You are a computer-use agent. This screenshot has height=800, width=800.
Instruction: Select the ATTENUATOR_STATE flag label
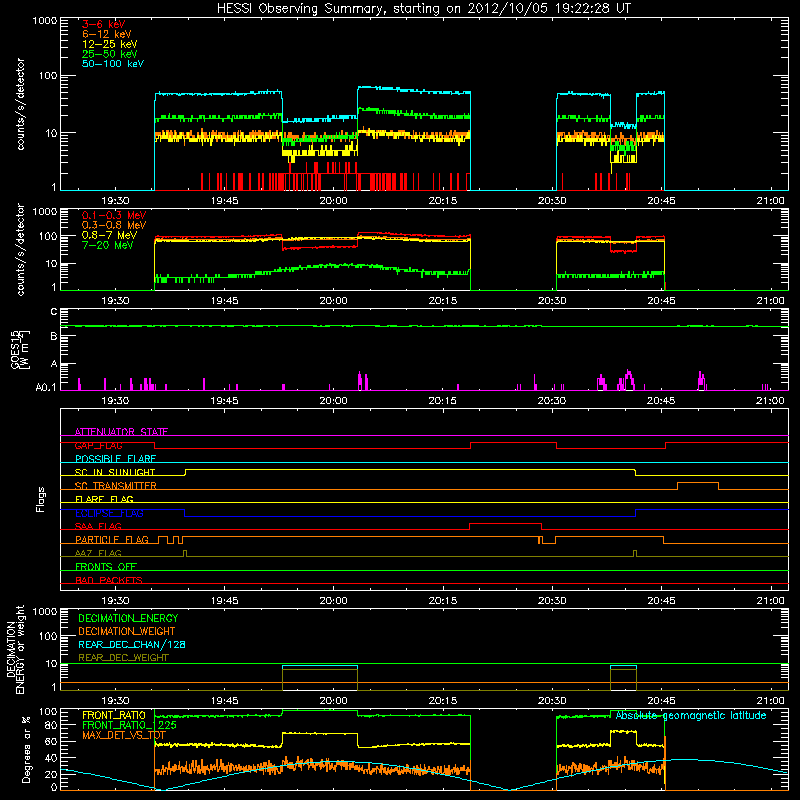click(x=121, y=432)
